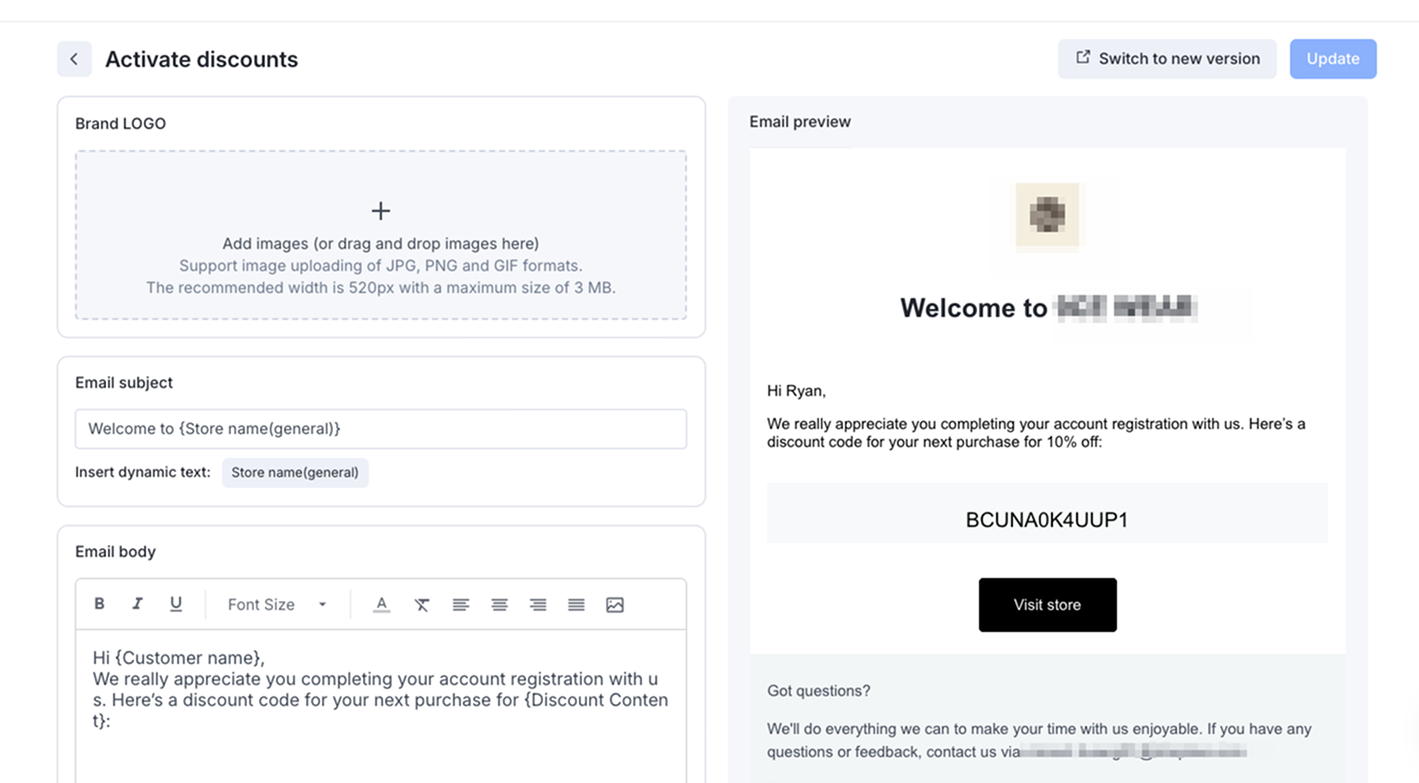This screenshot has width=1419, height=783.
Task: Click the Brand LOGO image upload area
Action: pyautogui.click(x=381, y=235)
